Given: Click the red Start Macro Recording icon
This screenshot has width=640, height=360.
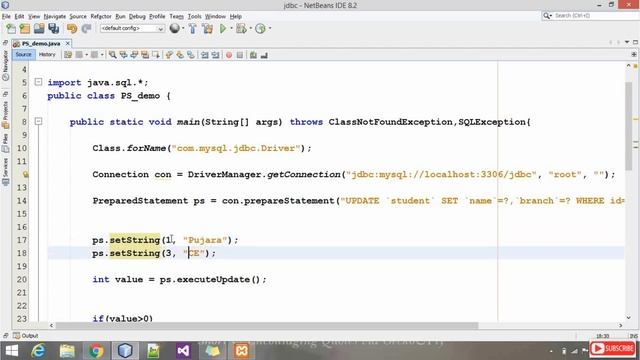Looking at the screenshot, I should (x=229, y=55).
